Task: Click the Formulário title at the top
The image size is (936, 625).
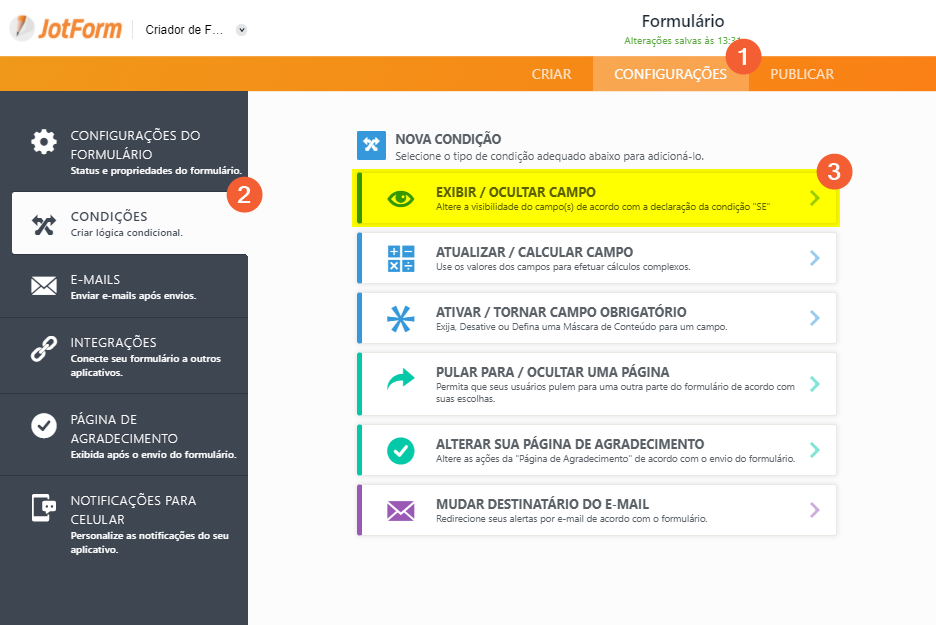Action: click(x=682, y=21)
